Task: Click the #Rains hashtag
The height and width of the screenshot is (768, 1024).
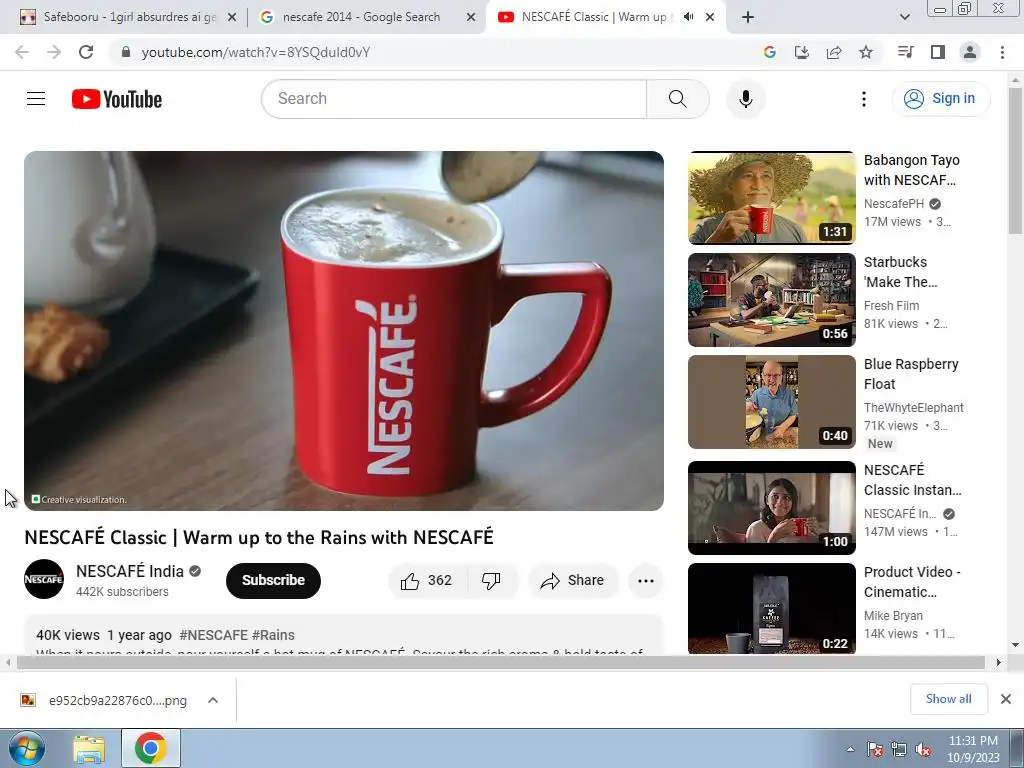Action: [273, 635]
